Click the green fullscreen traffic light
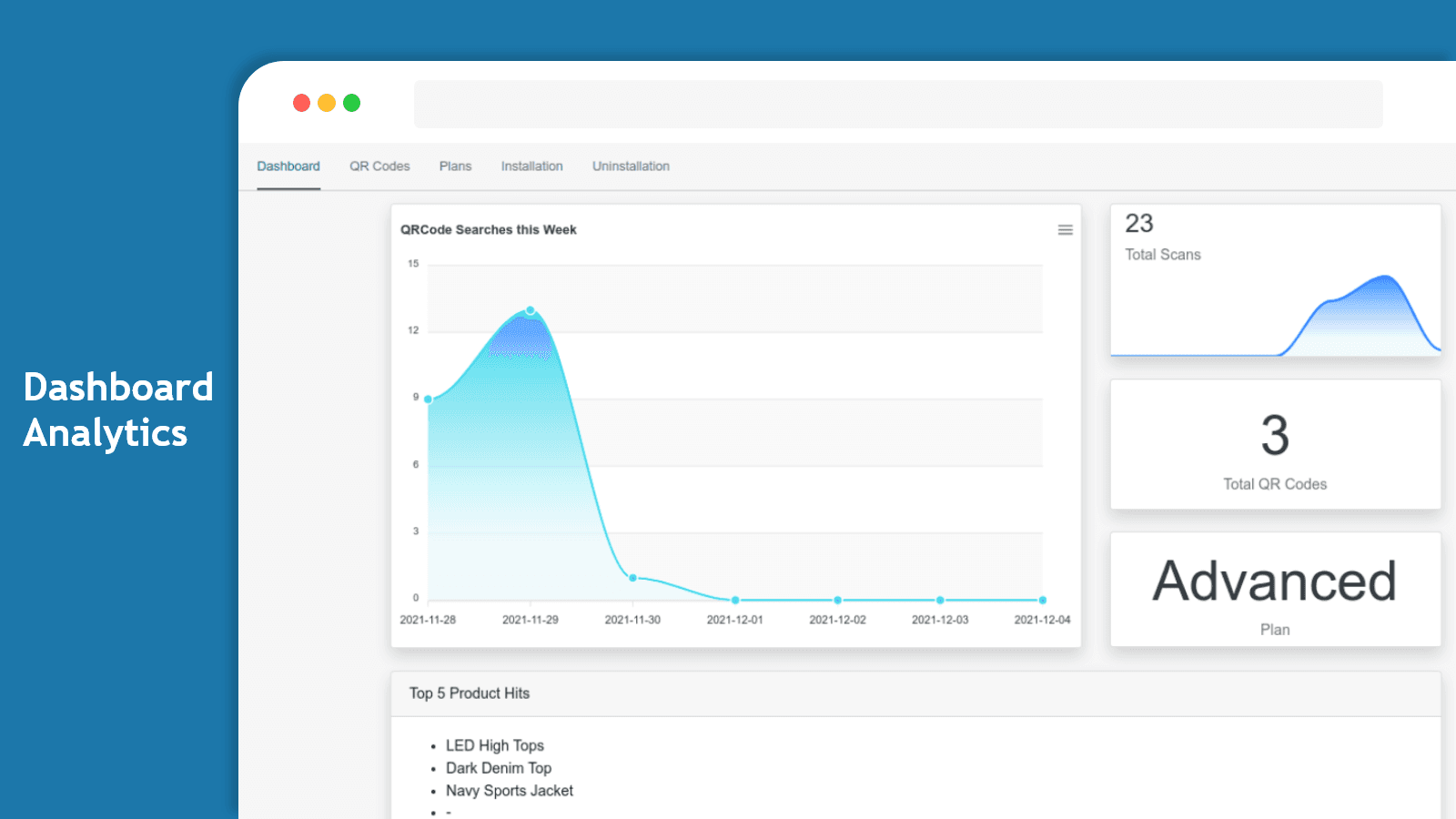Image resolution: width=1456 pixels, height=819 pixels. (351, 103)
